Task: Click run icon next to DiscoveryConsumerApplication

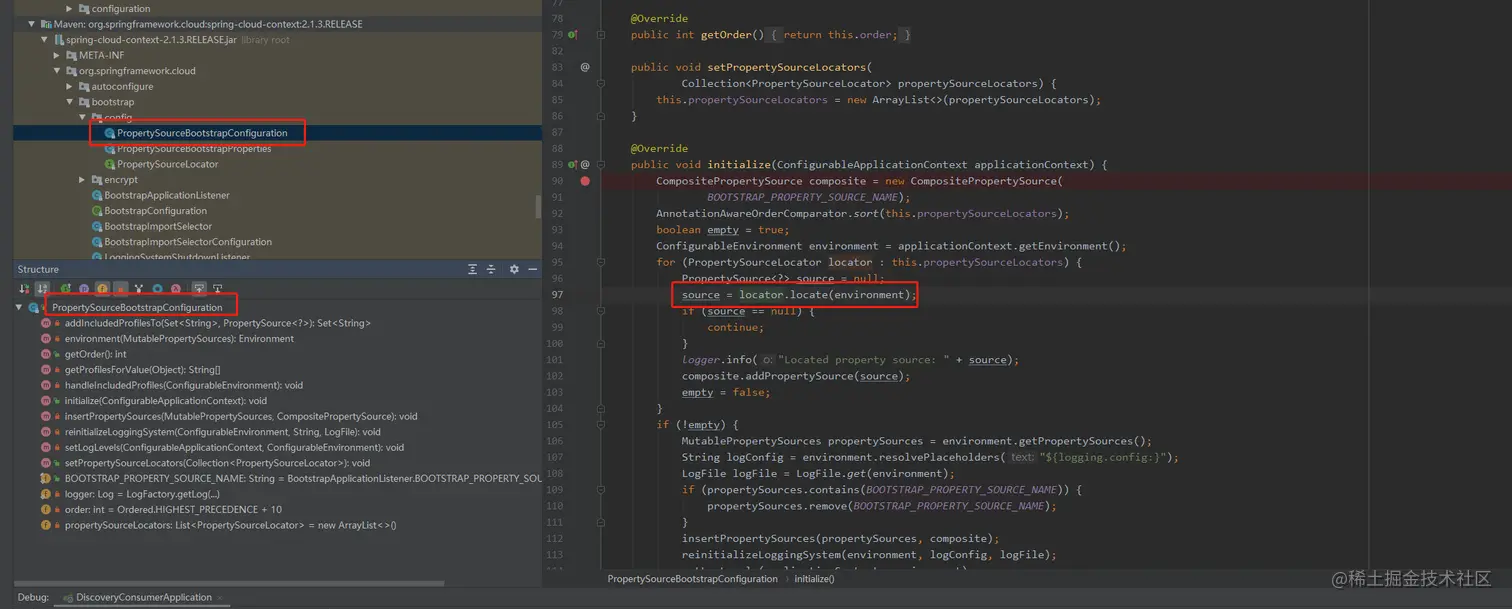Action: (x=68, y=598)
